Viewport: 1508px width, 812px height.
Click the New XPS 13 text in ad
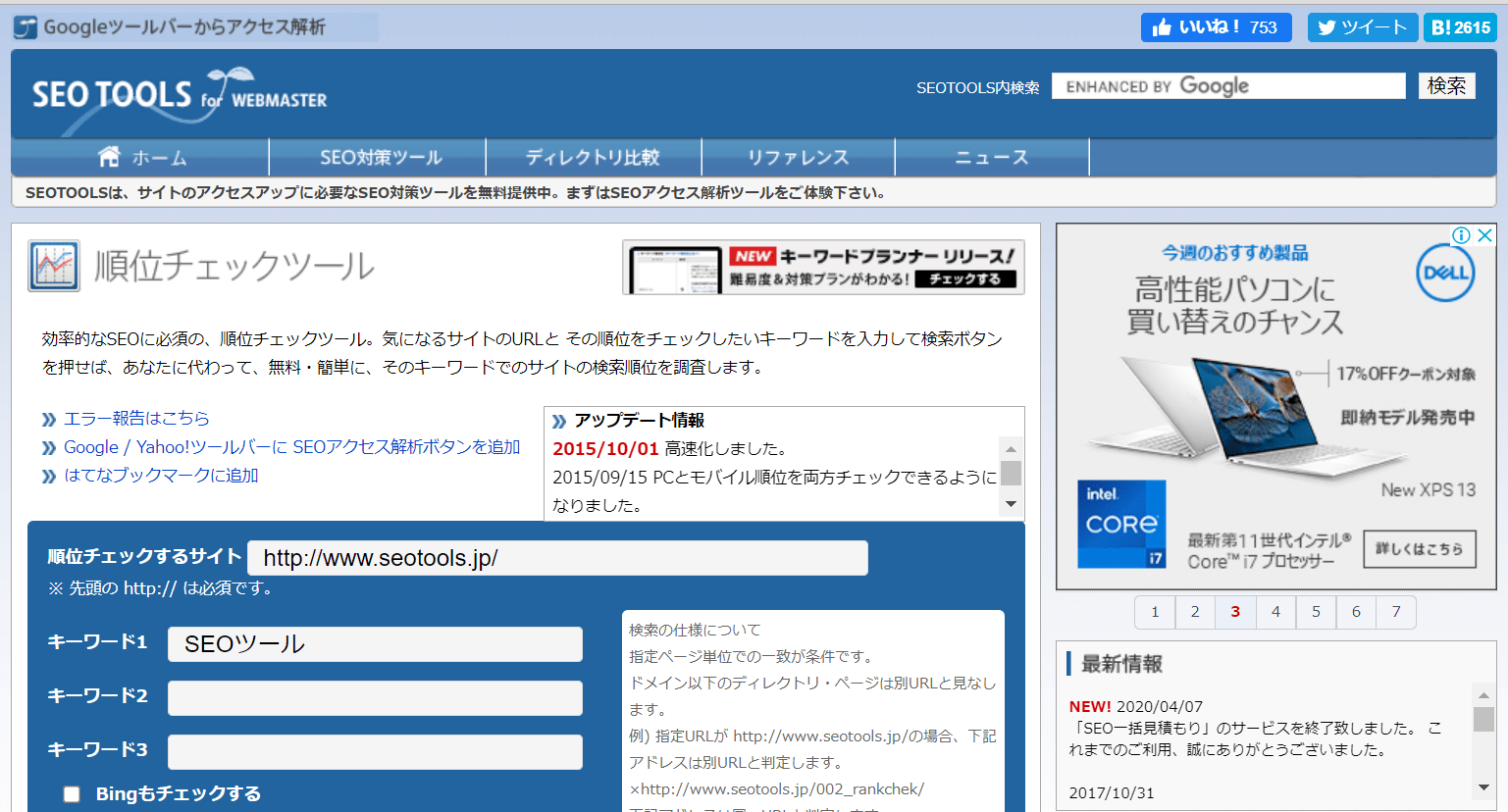[1428, 490]
